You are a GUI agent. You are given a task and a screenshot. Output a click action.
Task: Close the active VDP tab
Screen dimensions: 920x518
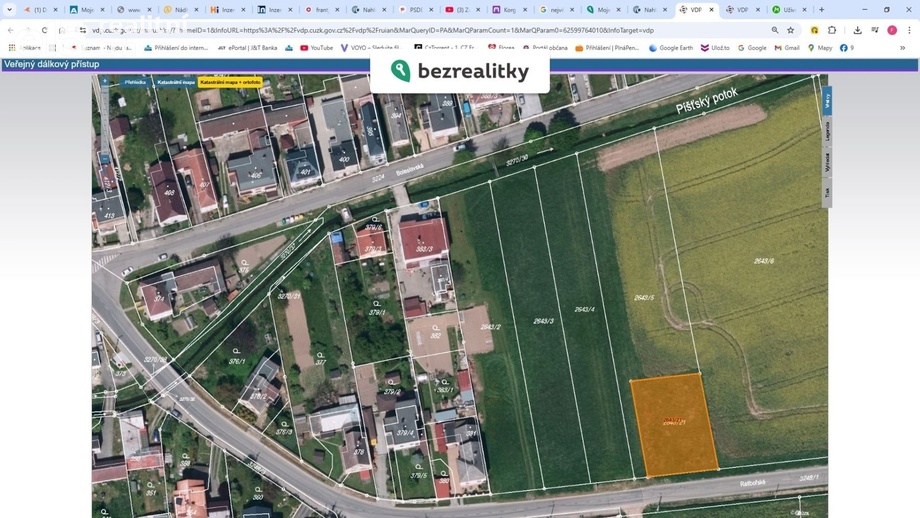pos(711,10)
